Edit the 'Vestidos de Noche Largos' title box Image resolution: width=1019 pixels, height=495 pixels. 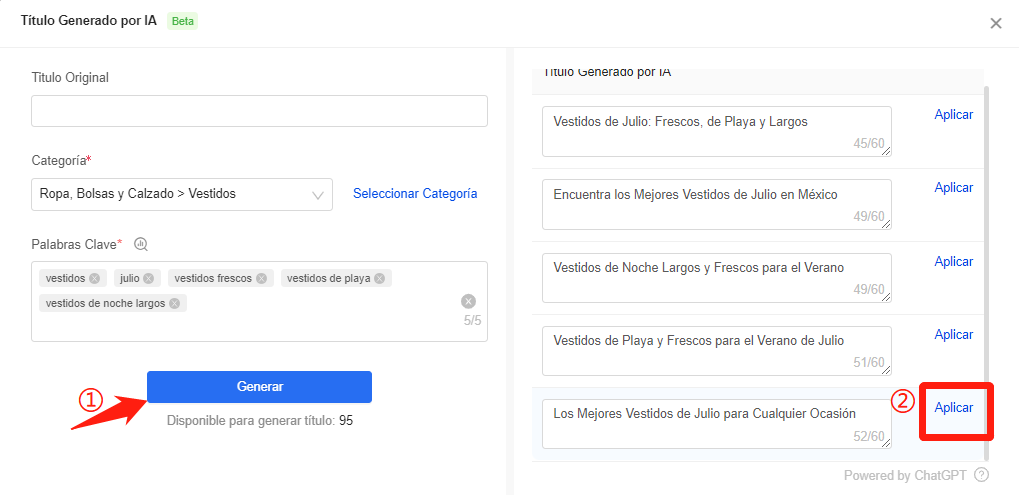717,278
